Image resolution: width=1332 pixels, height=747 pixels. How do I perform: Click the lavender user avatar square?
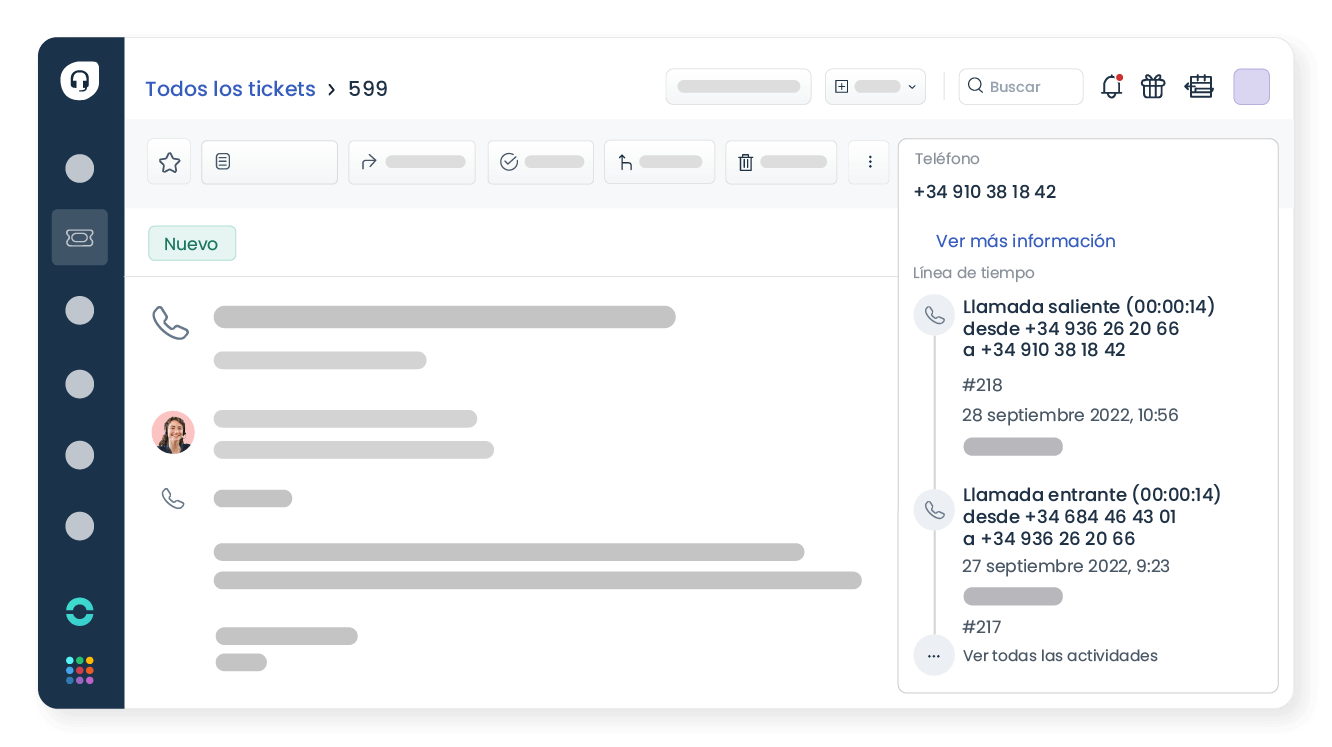[x=1251, y=87]
